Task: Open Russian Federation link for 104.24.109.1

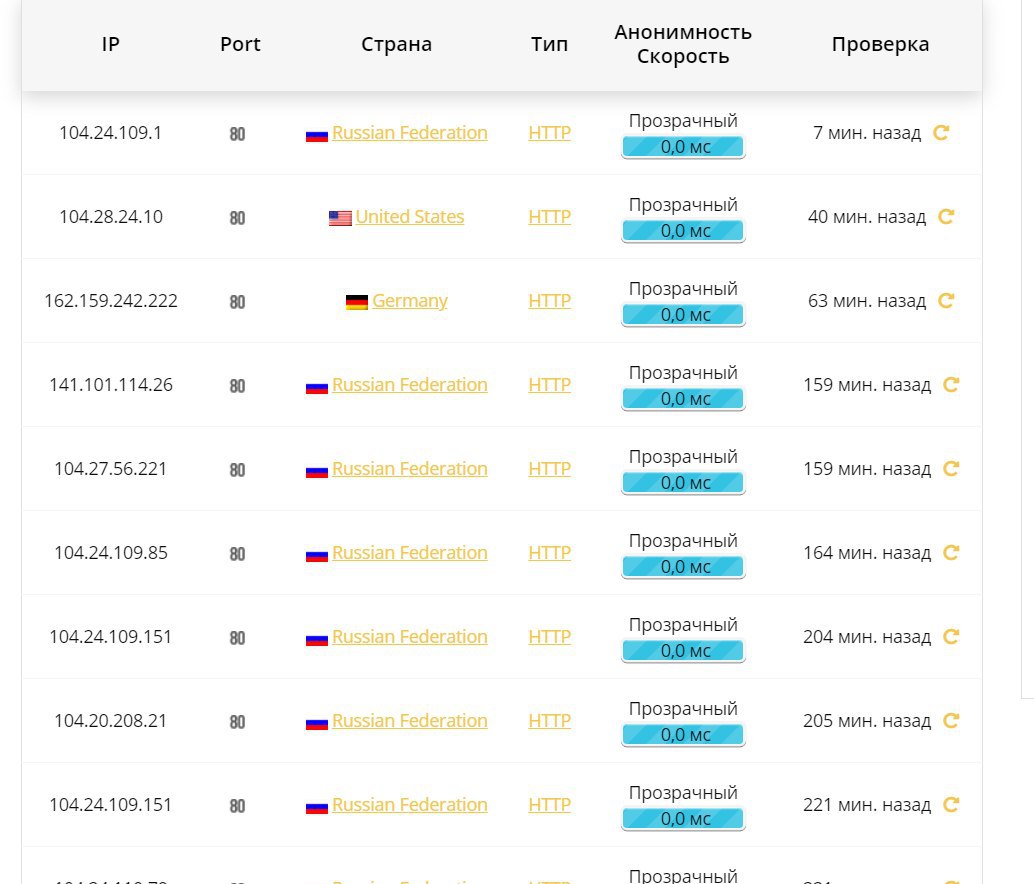Action: (410, 133)
